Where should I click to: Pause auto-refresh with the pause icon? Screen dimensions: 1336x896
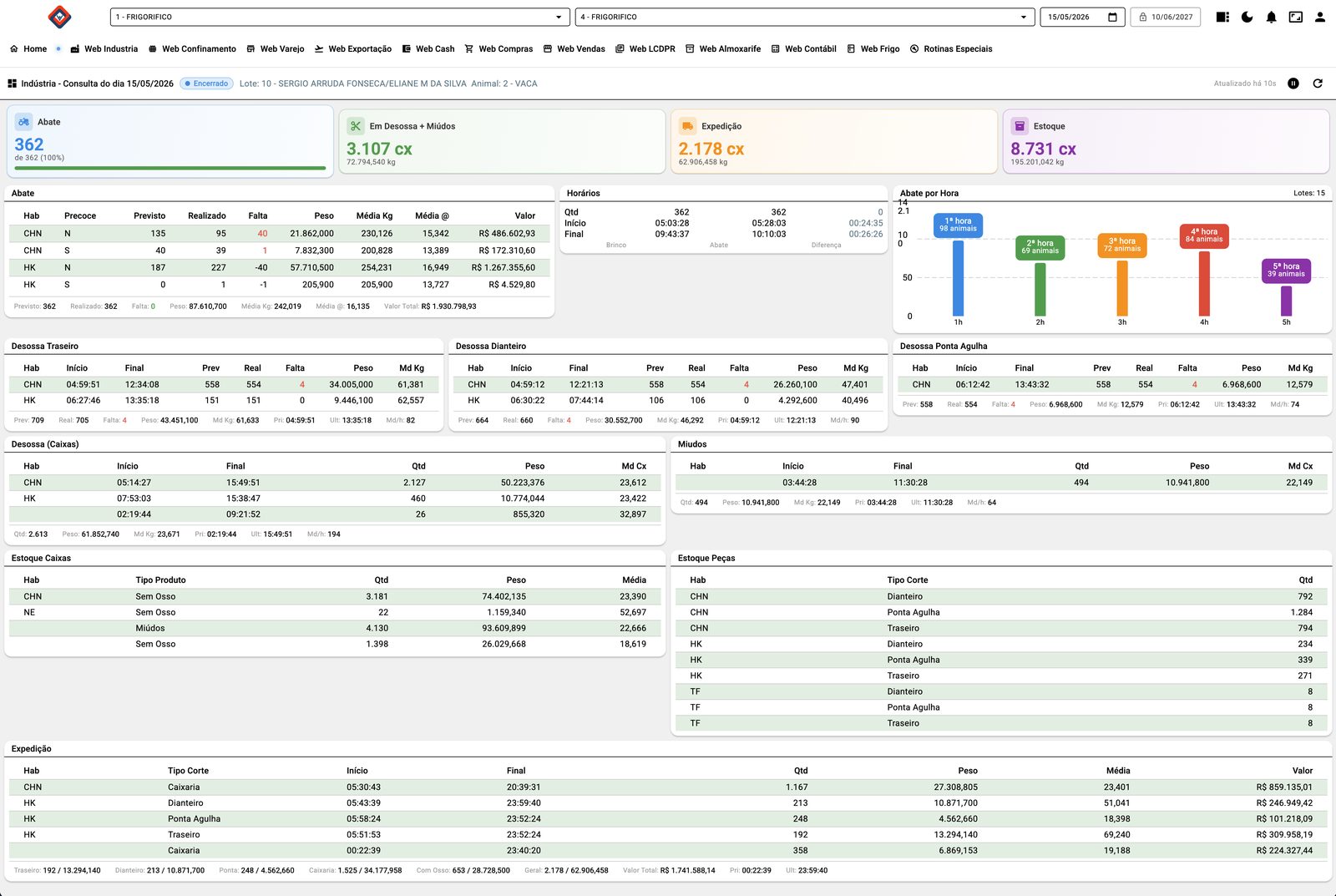[1293, 84]
